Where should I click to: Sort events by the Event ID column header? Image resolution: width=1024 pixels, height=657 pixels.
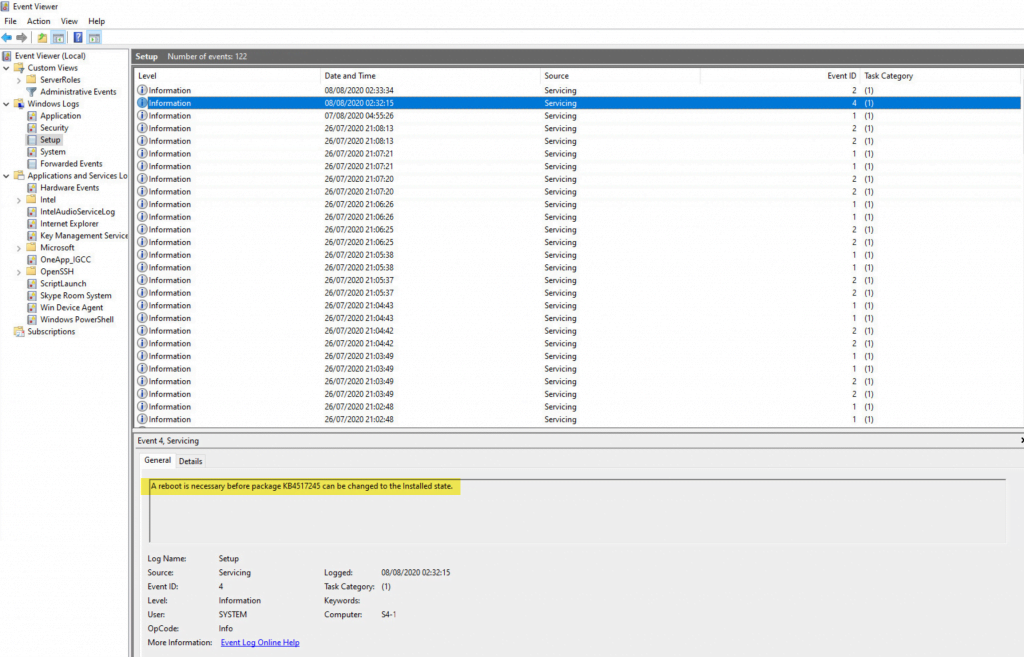coord(780,76)
